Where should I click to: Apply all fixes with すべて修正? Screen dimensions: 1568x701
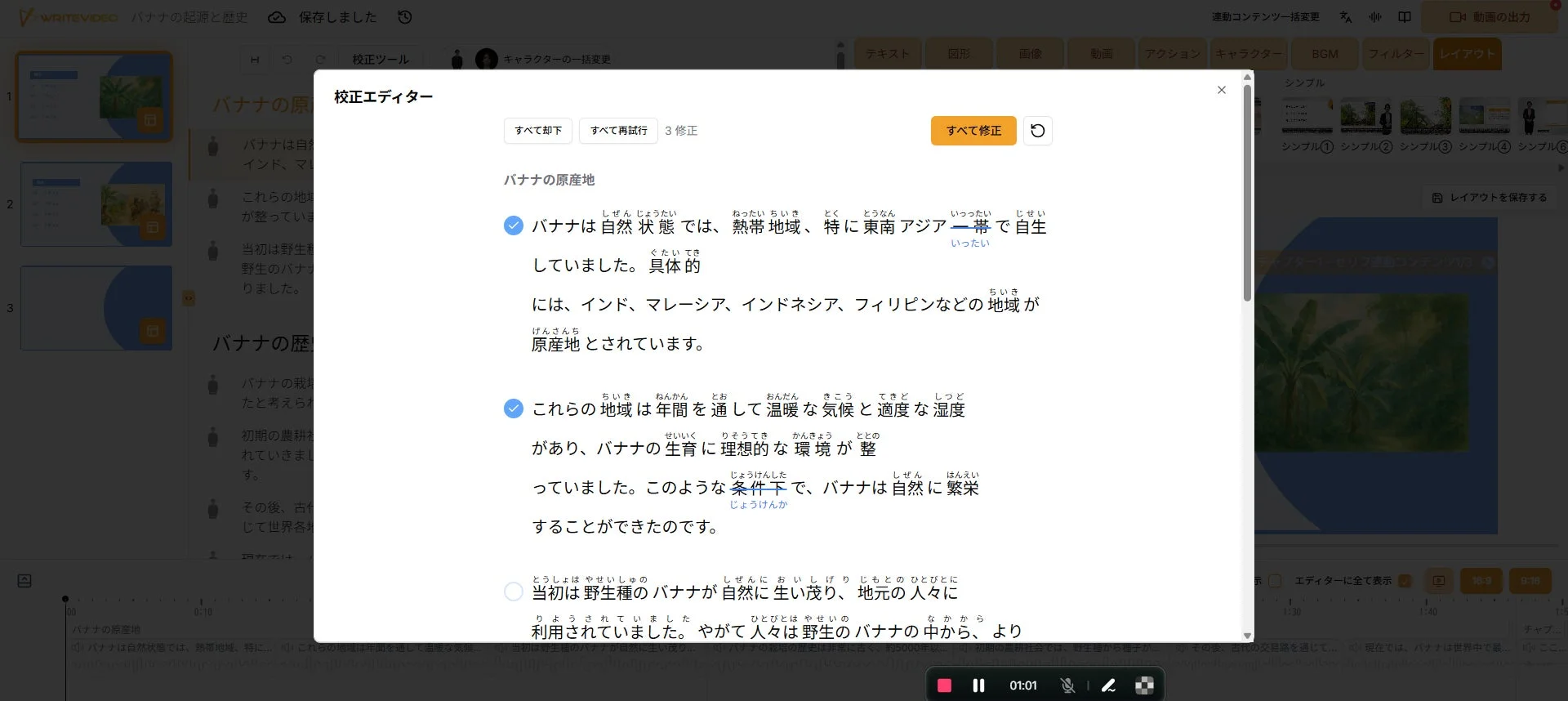973,131
